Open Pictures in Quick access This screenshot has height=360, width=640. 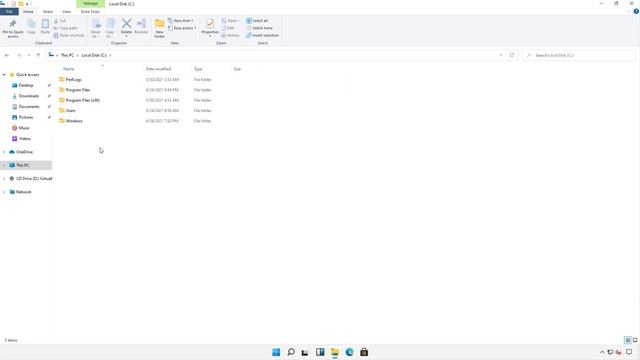[x=26, y=117]
